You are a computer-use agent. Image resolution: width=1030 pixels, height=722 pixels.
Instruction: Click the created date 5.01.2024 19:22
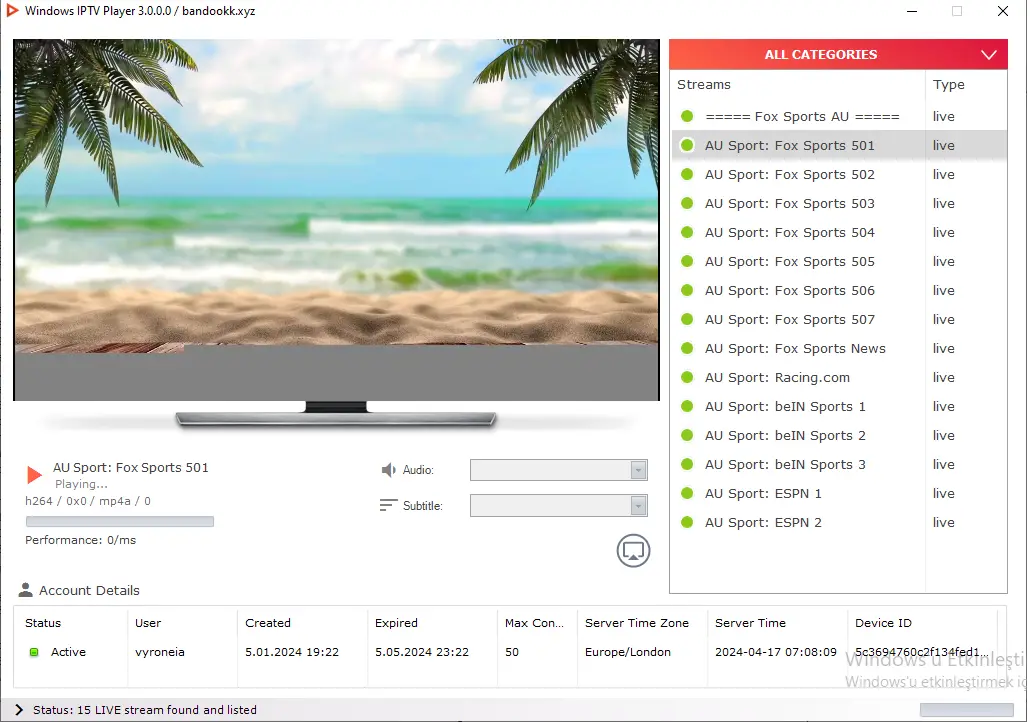(292, 652)
